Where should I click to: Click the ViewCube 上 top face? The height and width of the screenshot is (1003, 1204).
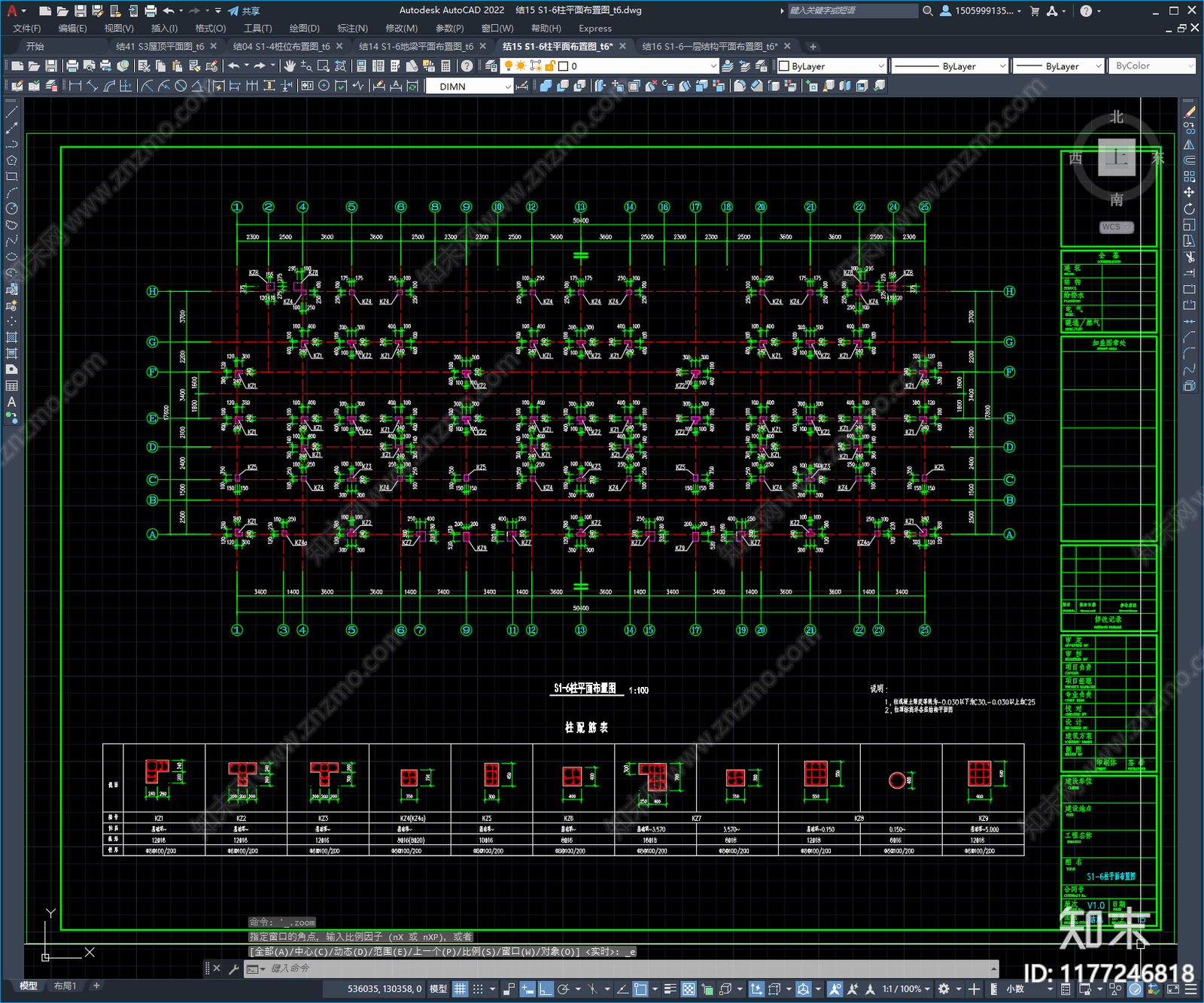coord(1117,157)
